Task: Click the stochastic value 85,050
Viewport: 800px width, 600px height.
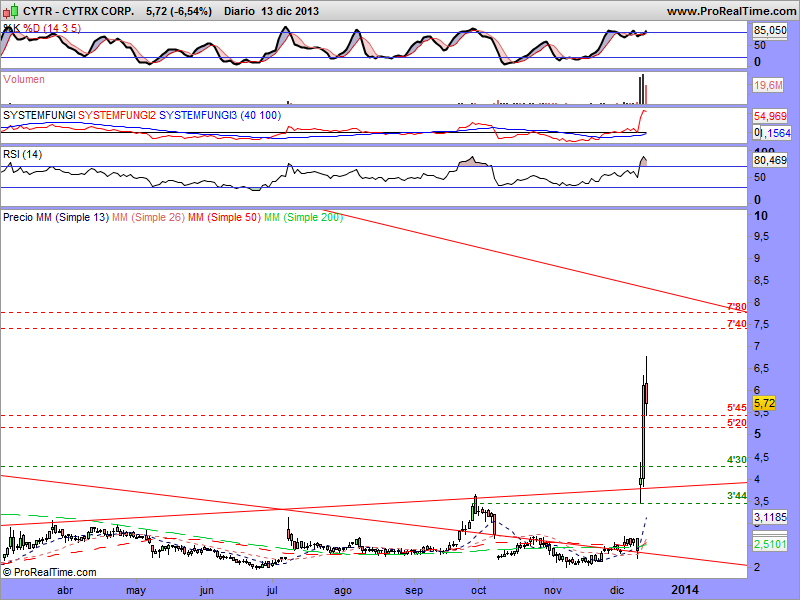Action: 770,31
